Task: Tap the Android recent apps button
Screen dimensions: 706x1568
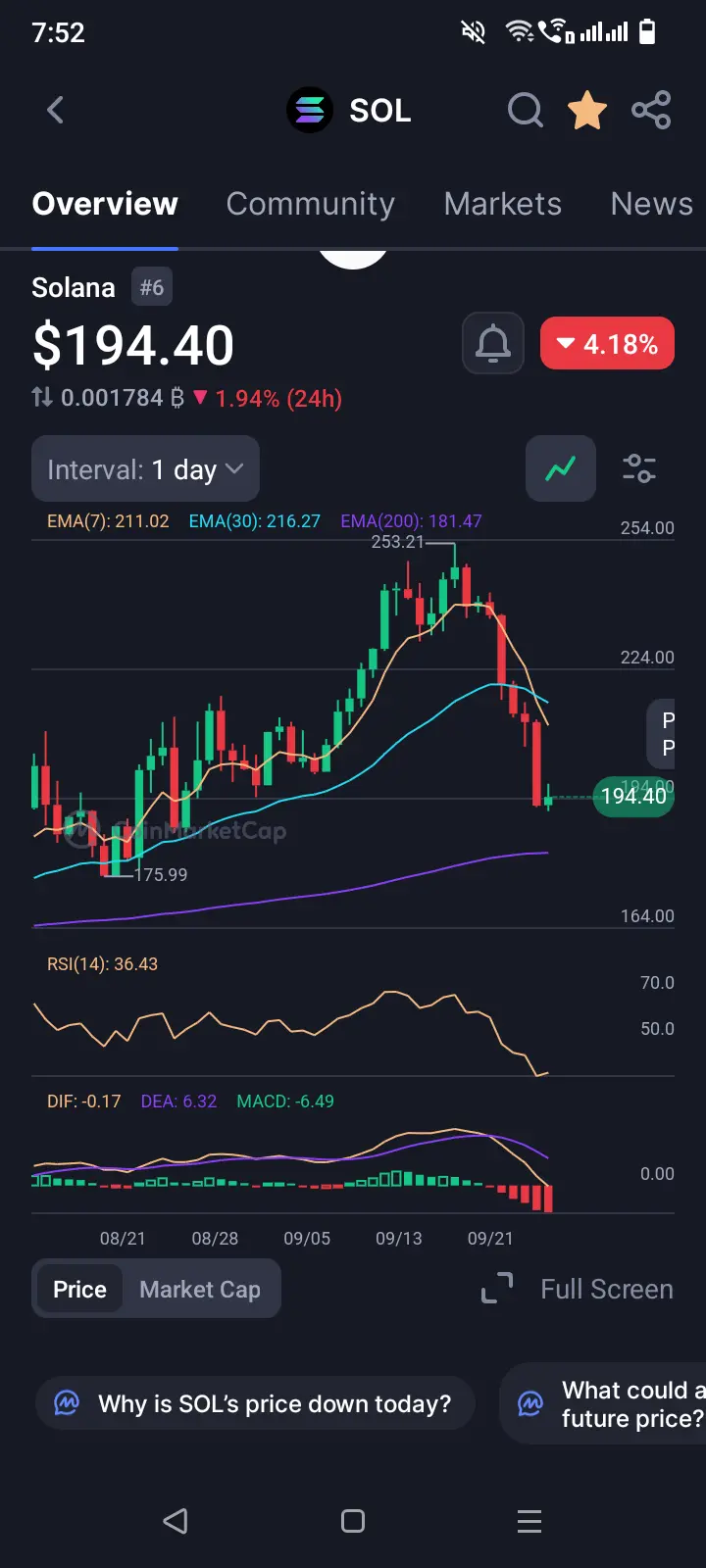Action: click(x=529, y=1521)
